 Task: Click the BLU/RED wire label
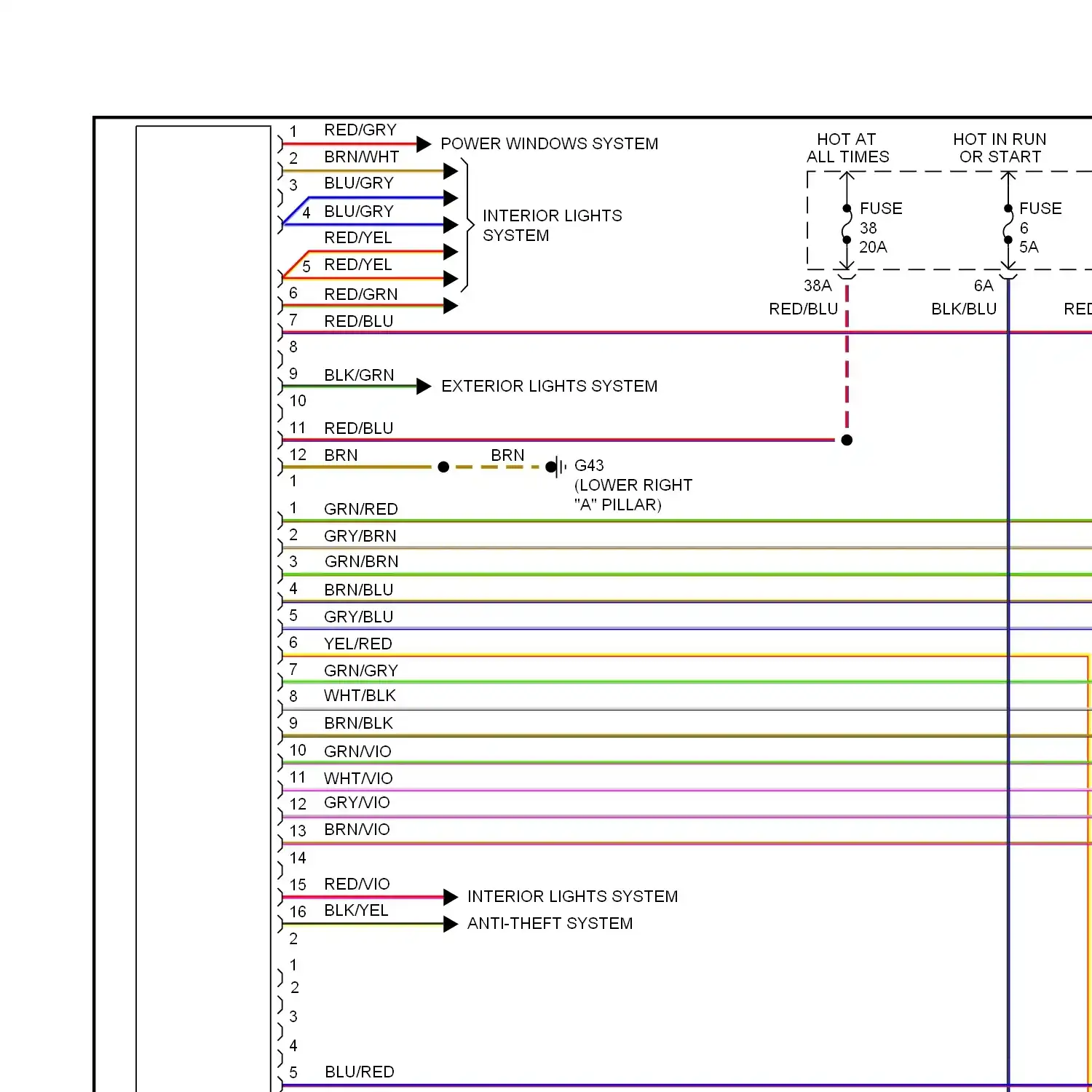[360, 1072]
